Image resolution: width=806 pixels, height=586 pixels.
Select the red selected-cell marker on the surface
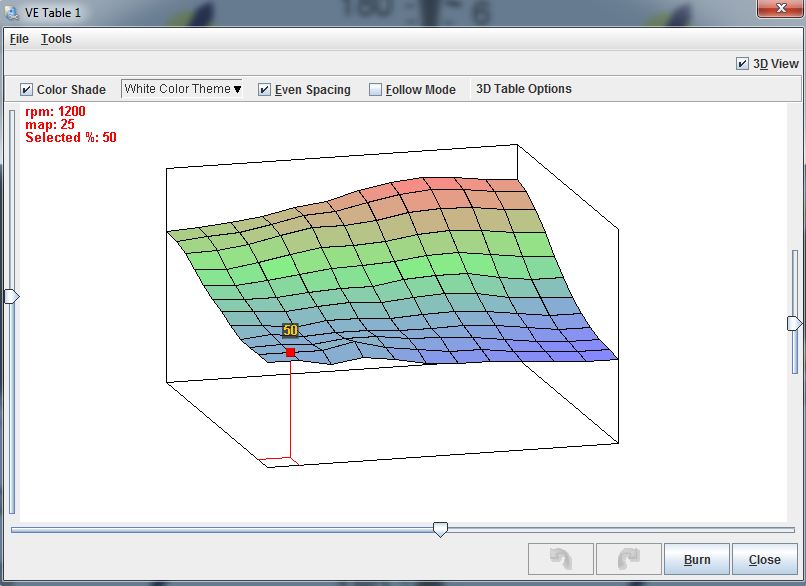pos(290,352)
